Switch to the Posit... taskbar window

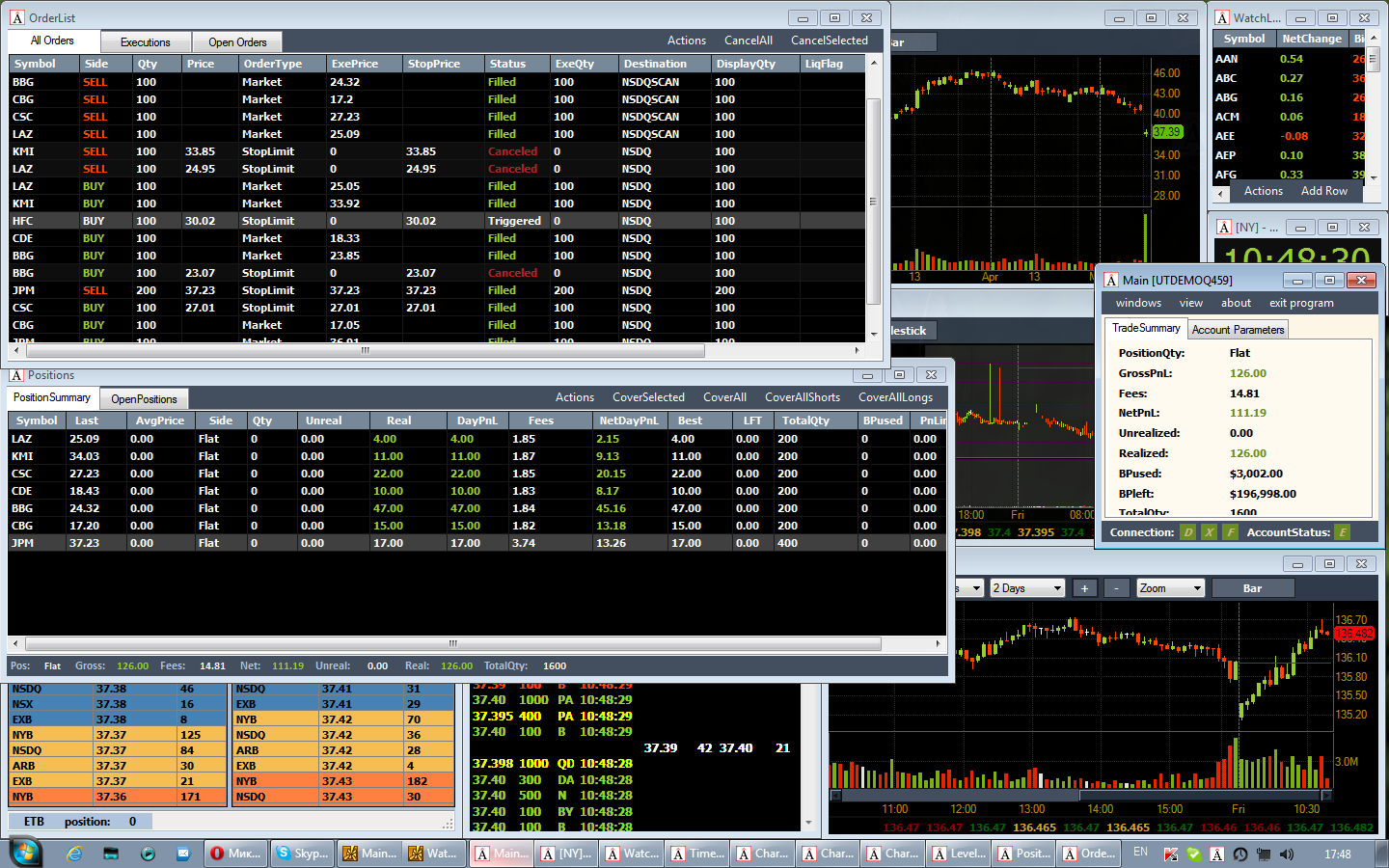(1024, 854)
